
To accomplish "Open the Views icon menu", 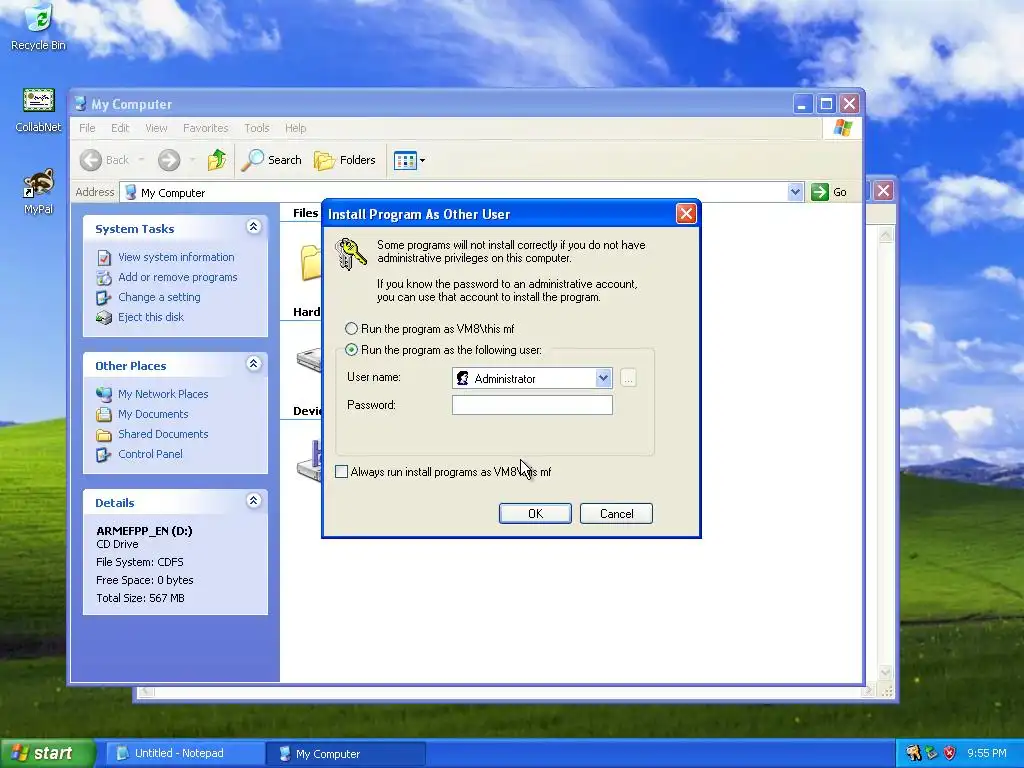I will click(x=409, y=160).
